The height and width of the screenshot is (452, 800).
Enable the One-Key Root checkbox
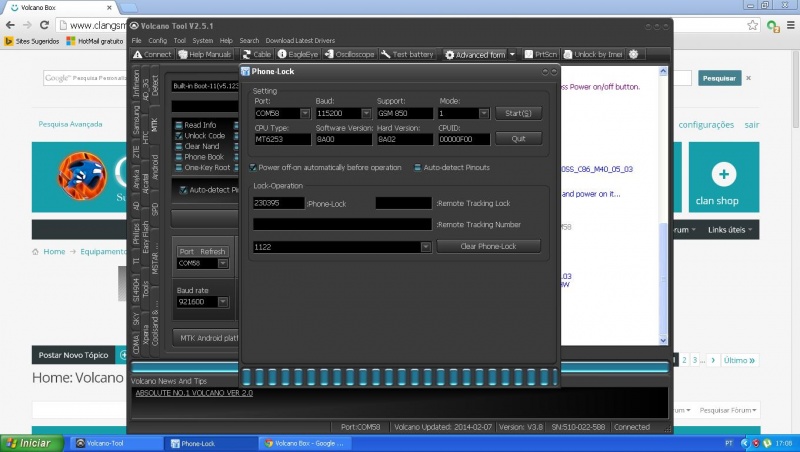click(179, 167)
